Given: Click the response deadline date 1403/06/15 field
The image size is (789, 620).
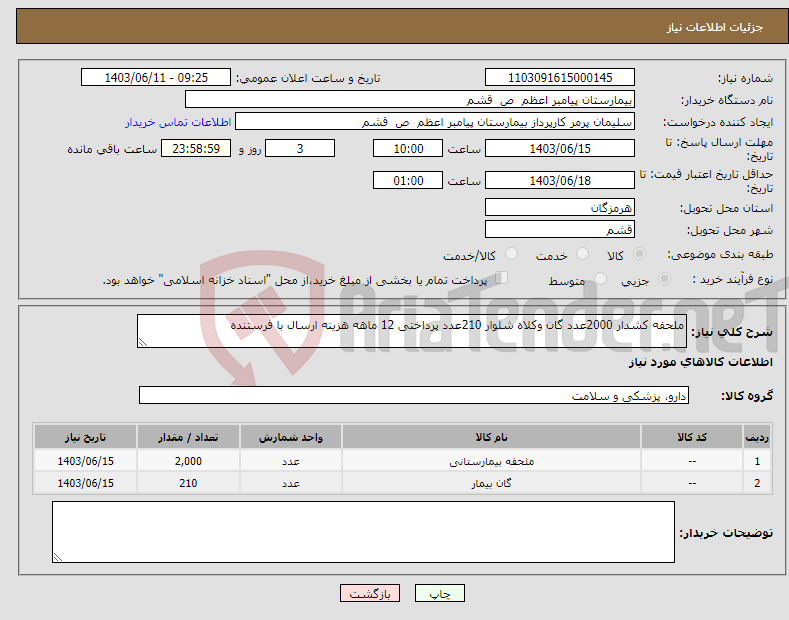Looking at the screenshot, I should [x=560, y=148].
